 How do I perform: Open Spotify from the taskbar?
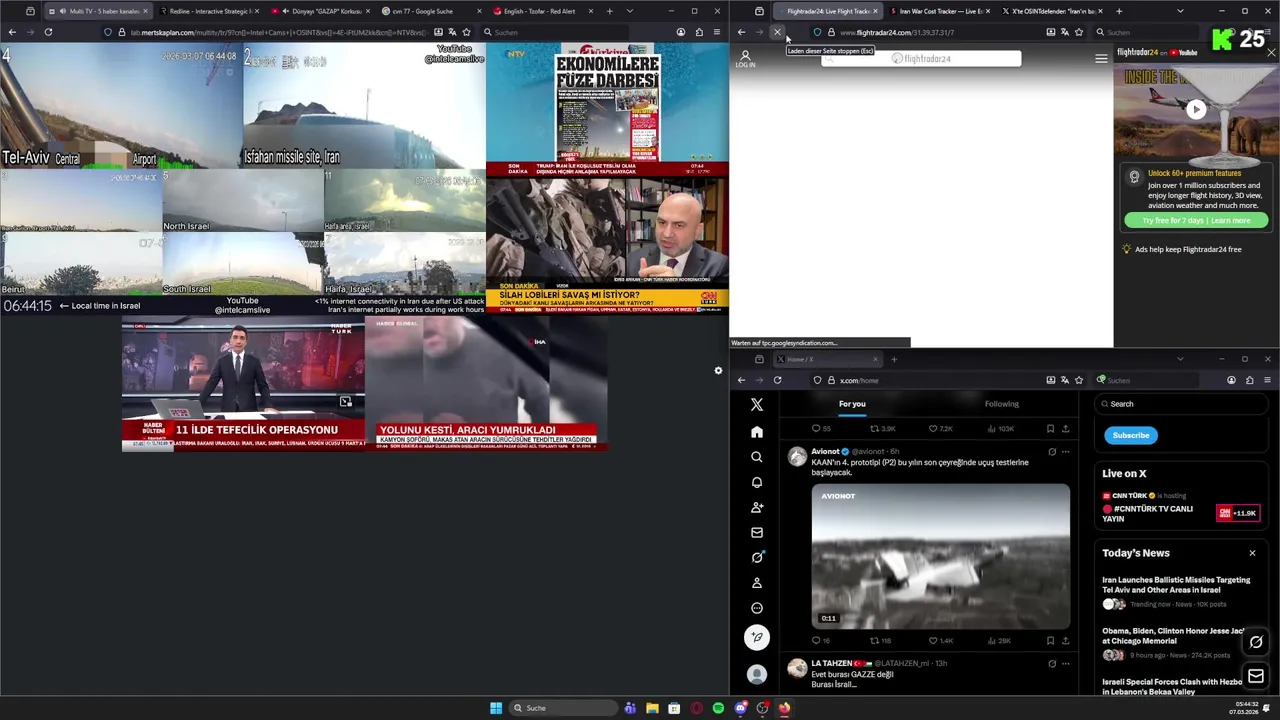[x=718, y=708]
